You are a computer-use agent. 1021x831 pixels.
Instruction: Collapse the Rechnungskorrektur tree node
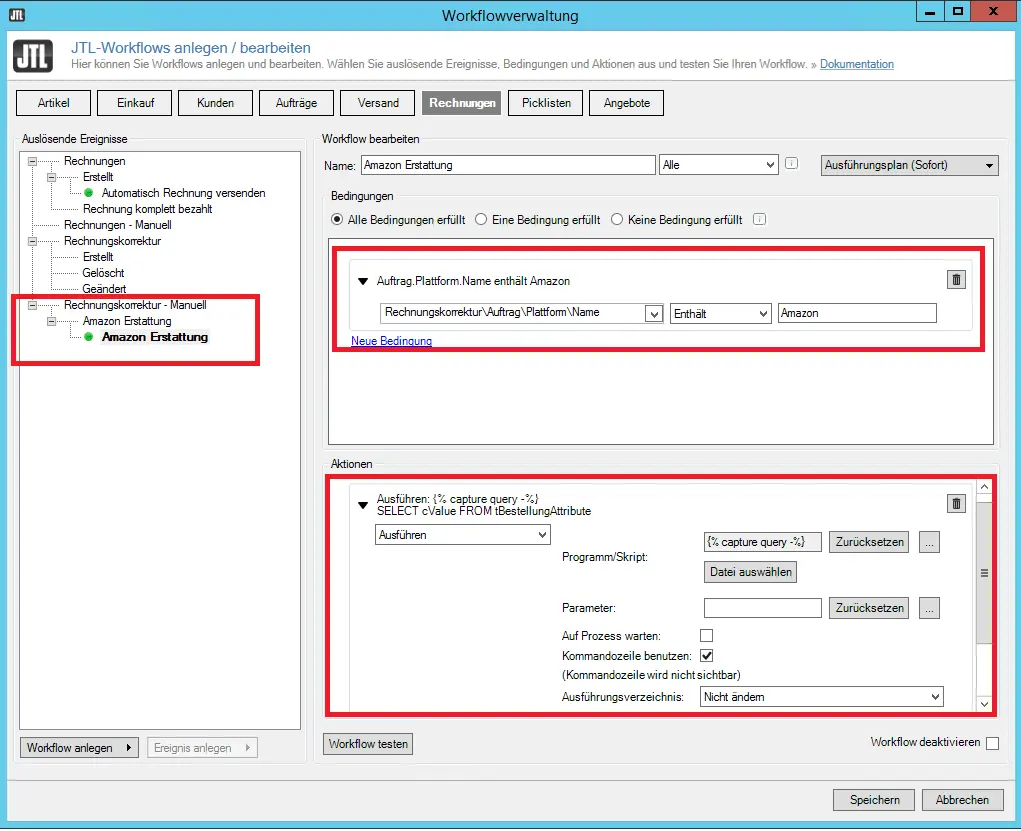coord(32,241)
